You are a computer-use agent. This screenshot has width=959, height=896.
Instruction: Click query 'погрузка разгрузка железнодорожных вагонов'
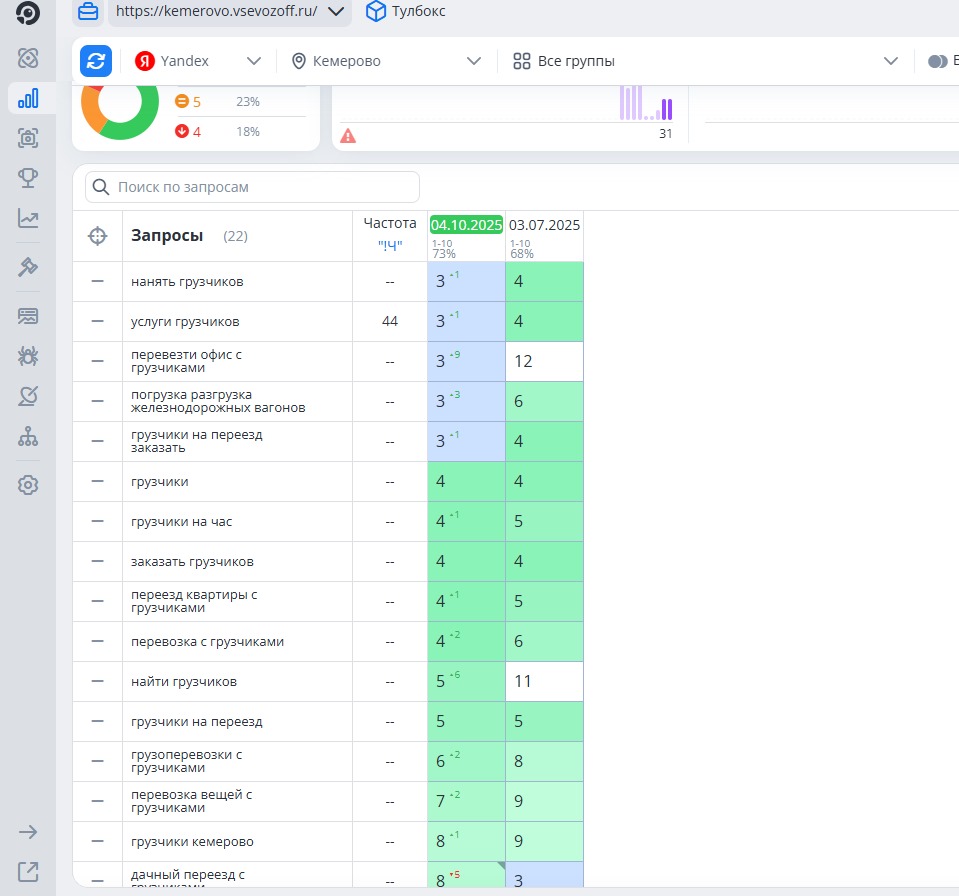point(218,401)
